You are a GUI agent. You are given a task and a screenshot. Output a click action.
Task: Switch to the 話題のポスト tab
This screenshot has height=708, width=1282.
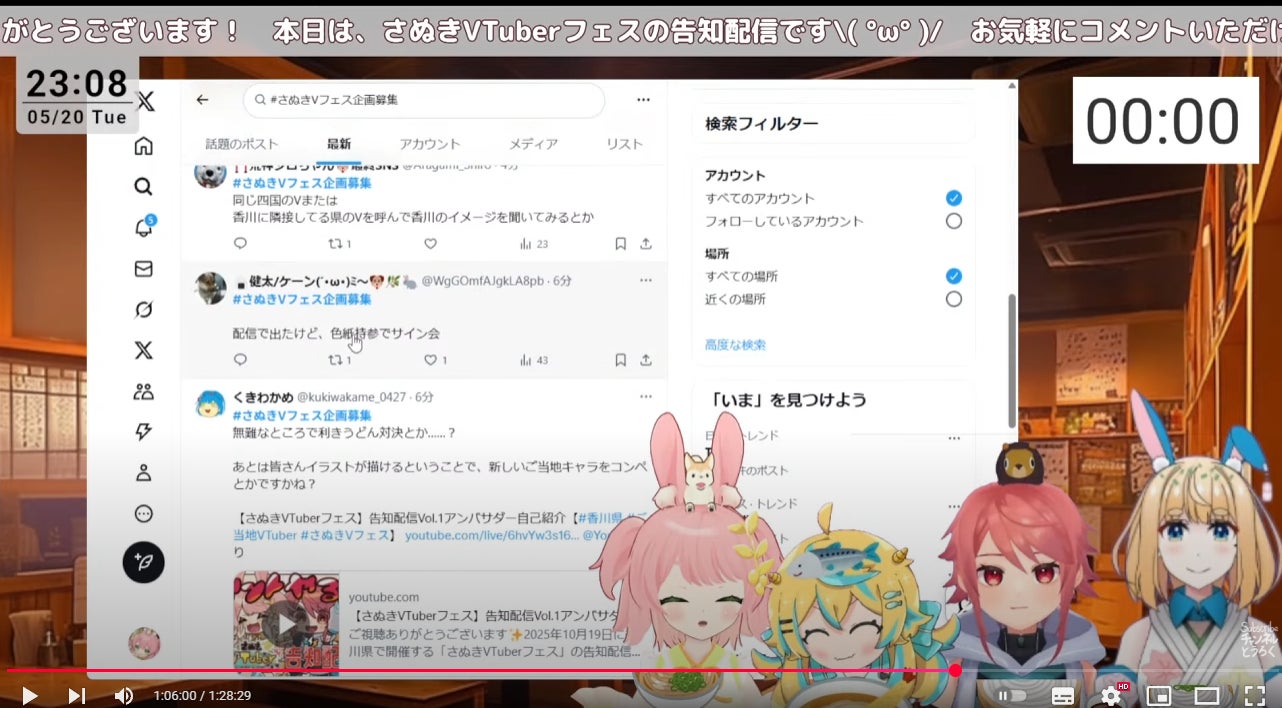[241, 144]
